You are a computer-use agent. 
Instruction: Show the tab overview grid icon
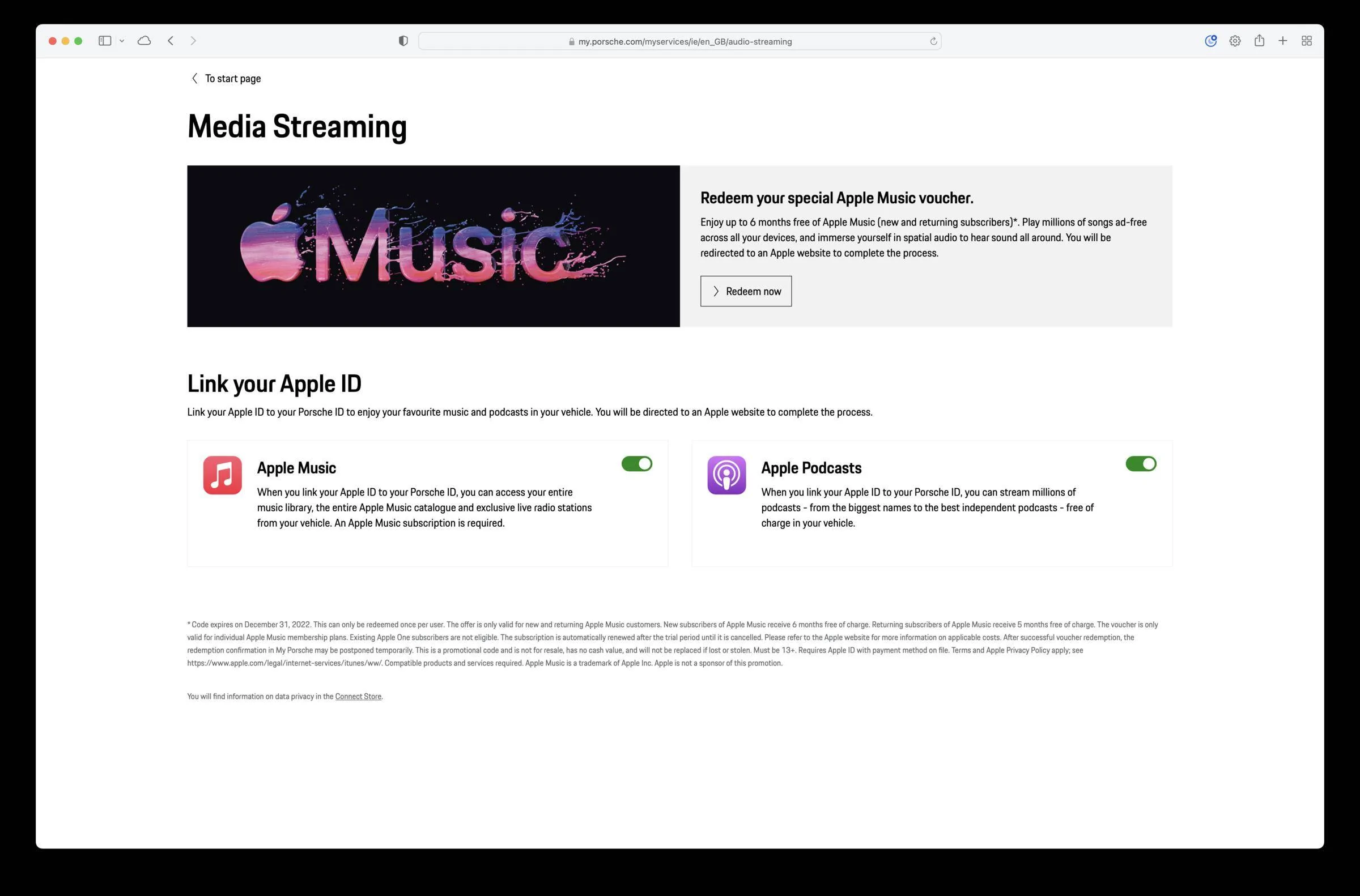[x=1306, y=41]
